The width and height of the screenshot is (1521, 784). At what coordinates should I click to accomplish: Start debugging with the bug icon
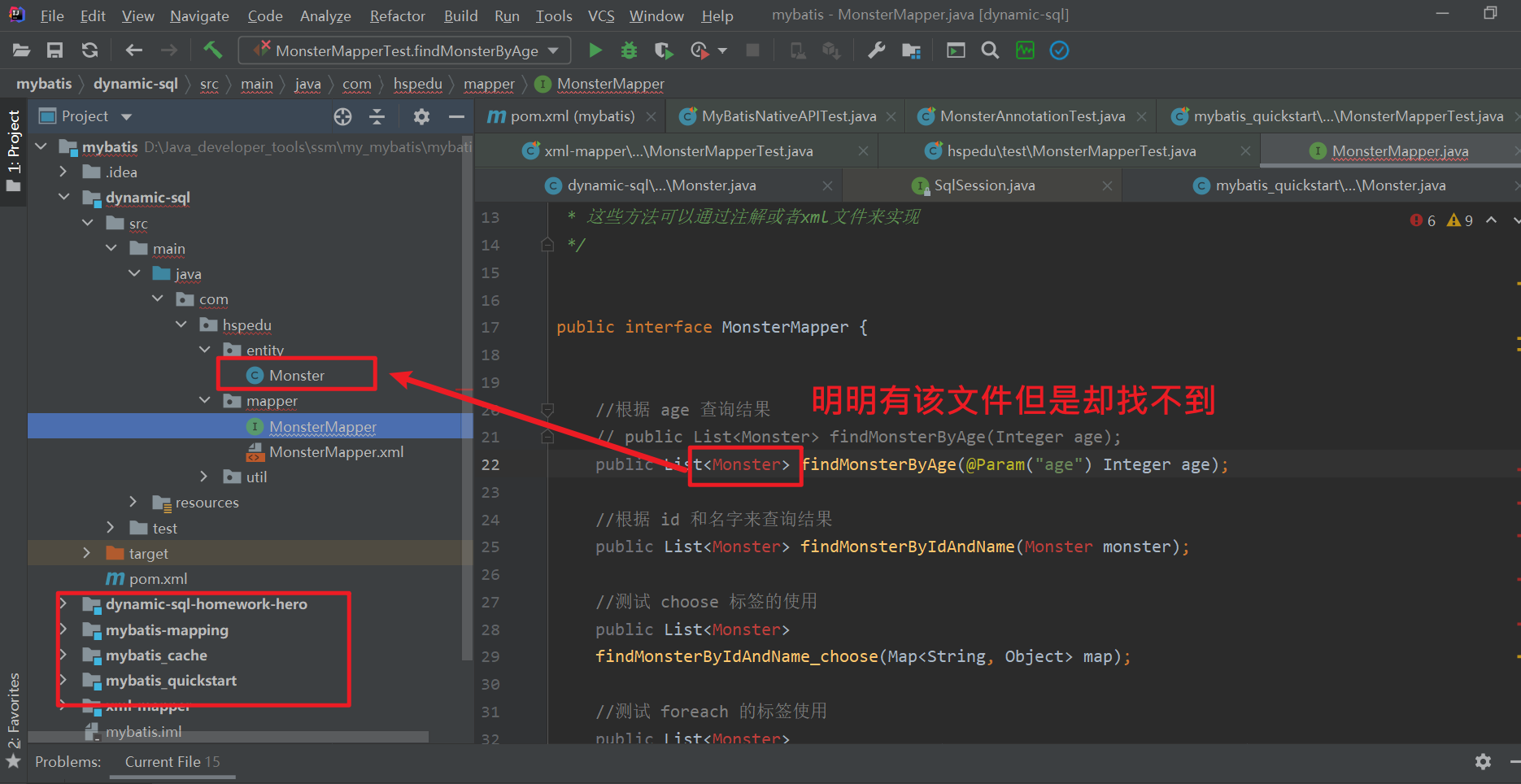(629, 50)
